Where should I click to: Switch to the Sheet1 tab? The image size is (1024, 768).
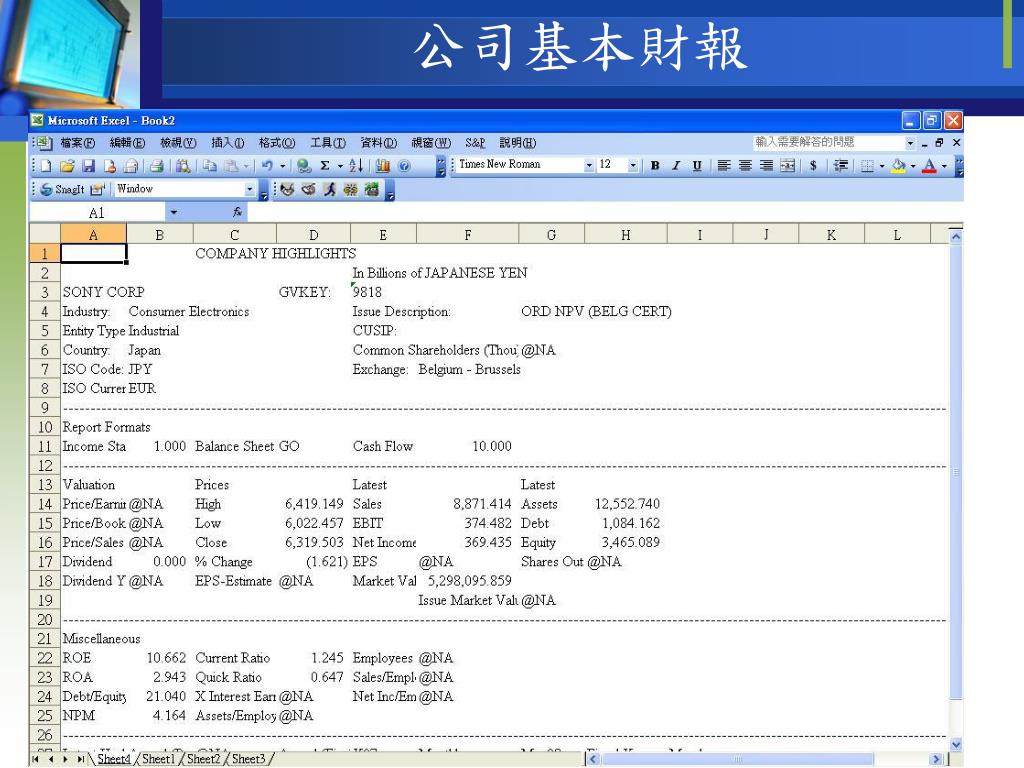[x=159, y=759]
